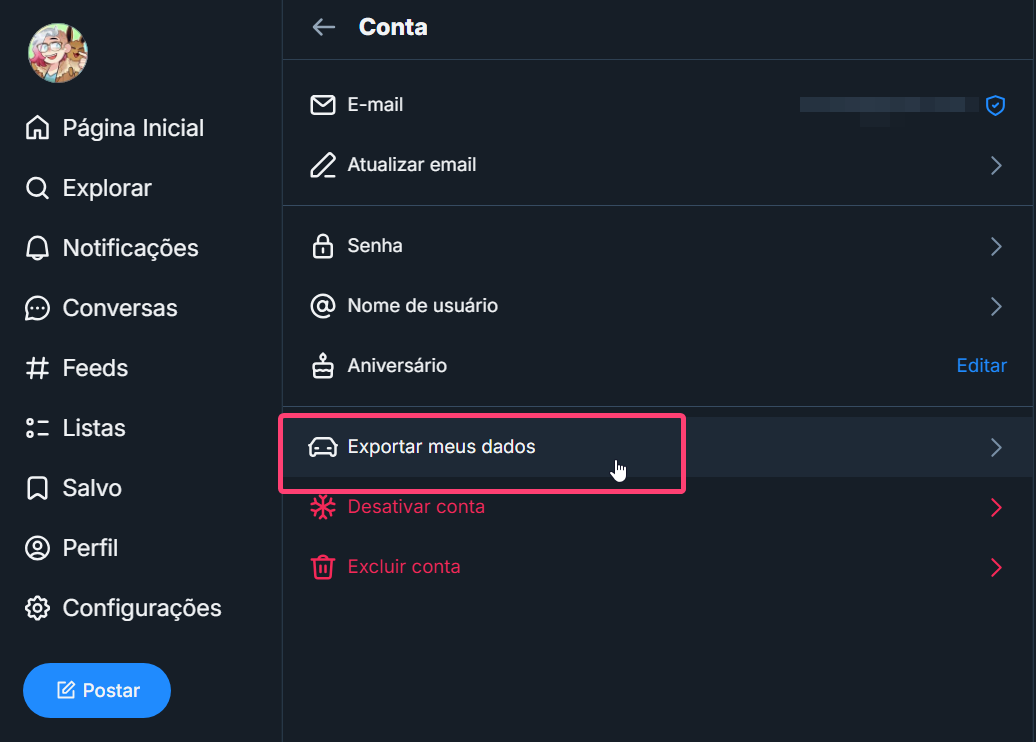Viewport: 1036px width, 742px height.
Task: Click the Editar link for Aniversário
Action: [x=981, y=366]
